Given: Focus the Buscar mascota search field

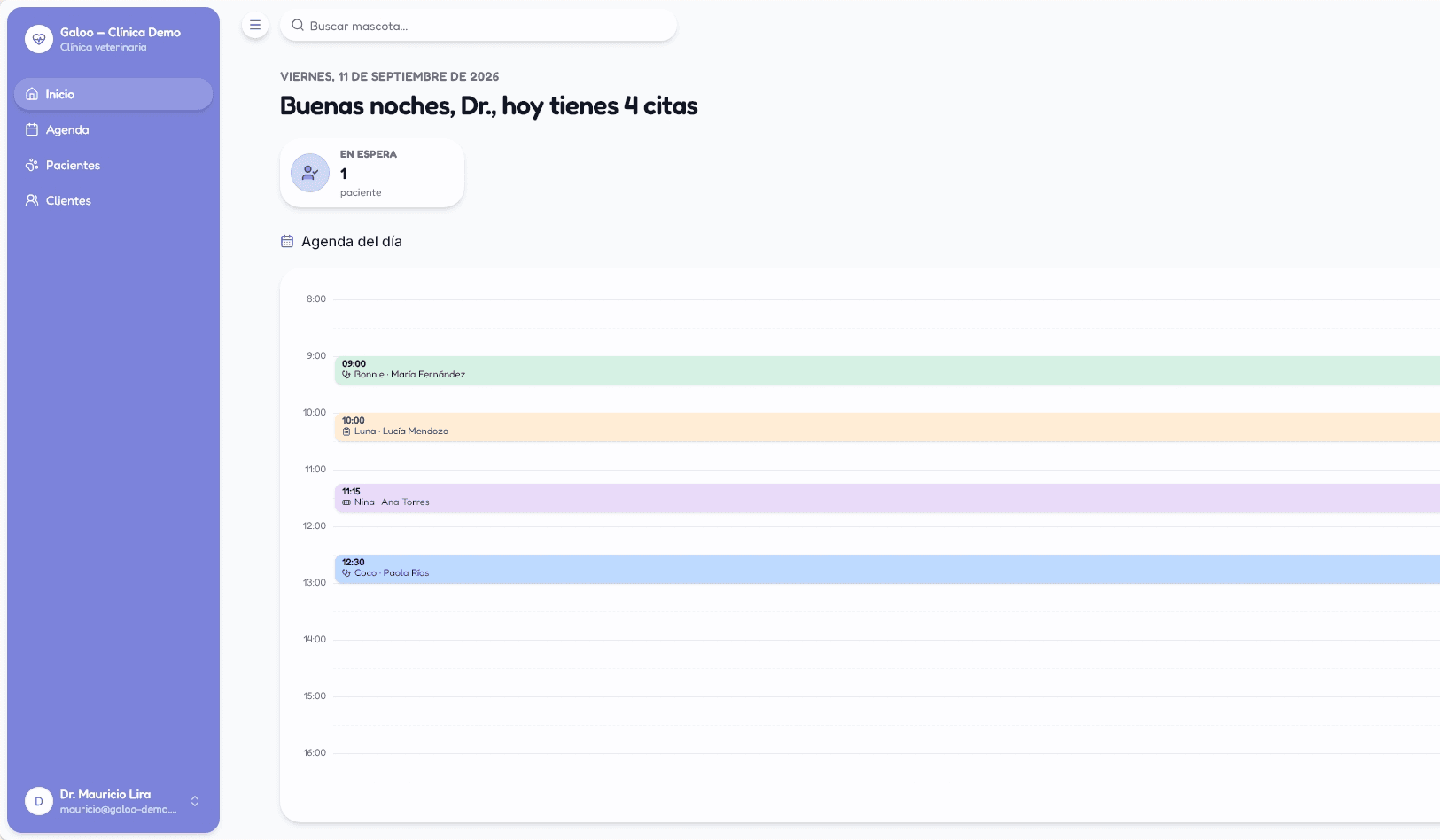Looking at the screenshot, I should [479, 26].
